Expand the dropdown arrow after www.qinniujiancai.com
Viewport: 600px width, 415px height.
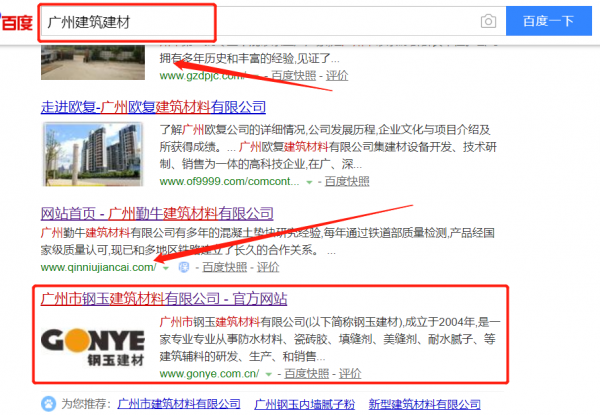(x=164, y=267)
